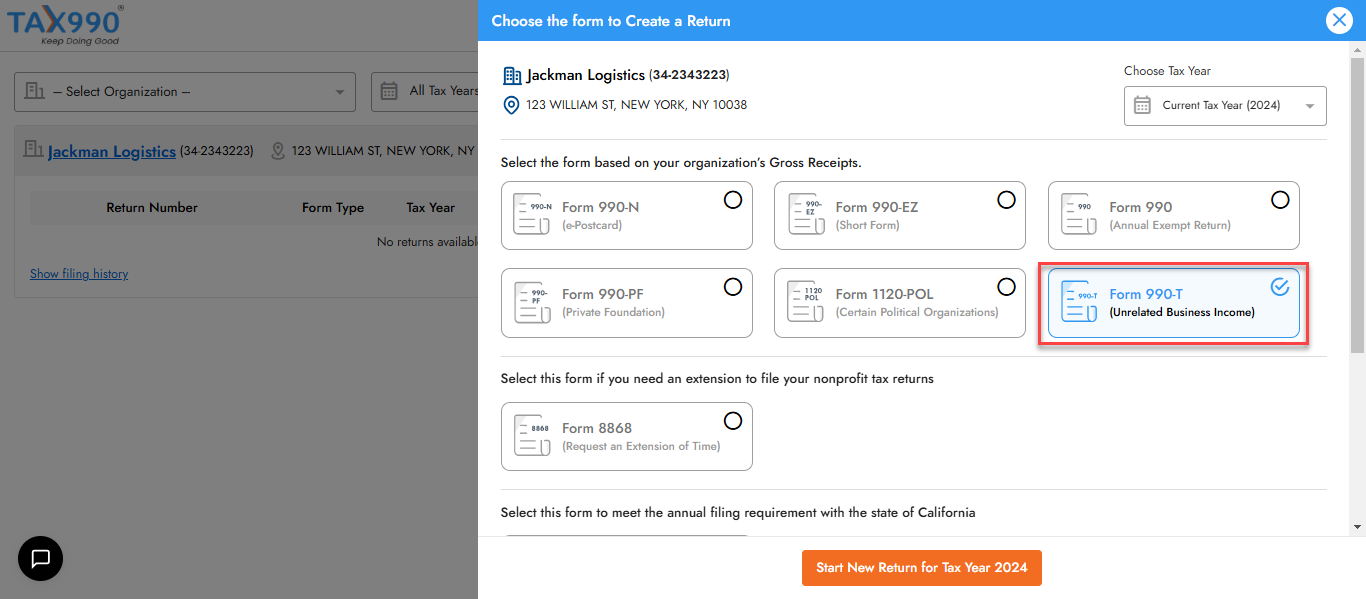Click the Jackman Logistics name in dialog
This screenshot has height=599, width=1366.
pyautogui.click(x=586, y=75)
